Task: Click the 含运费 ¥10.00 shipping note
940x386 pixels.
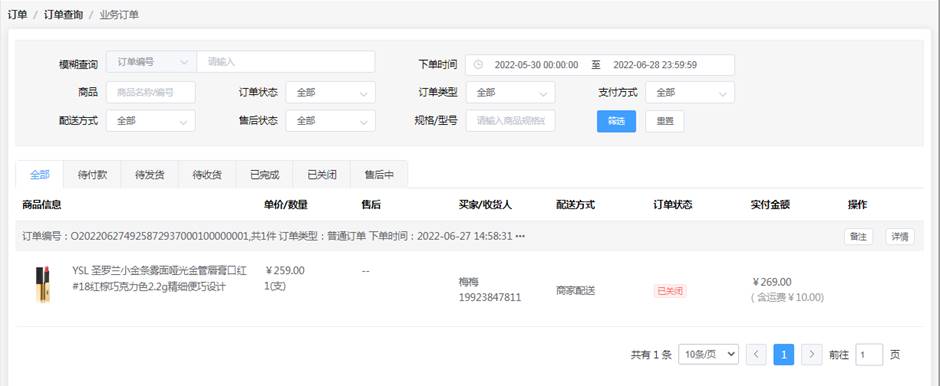Action: pyautogui.click(x=788, y=297)
